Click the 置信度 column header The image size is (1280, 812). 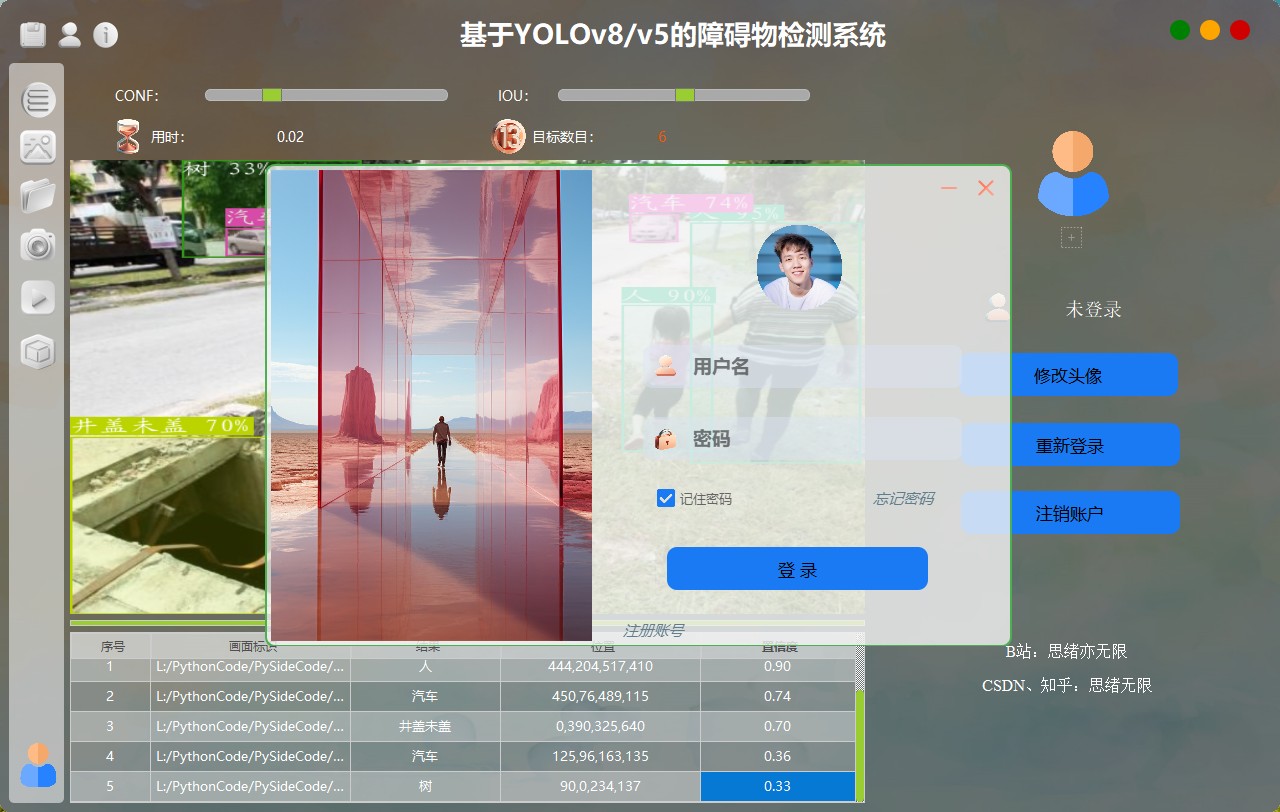click(779, 646)
